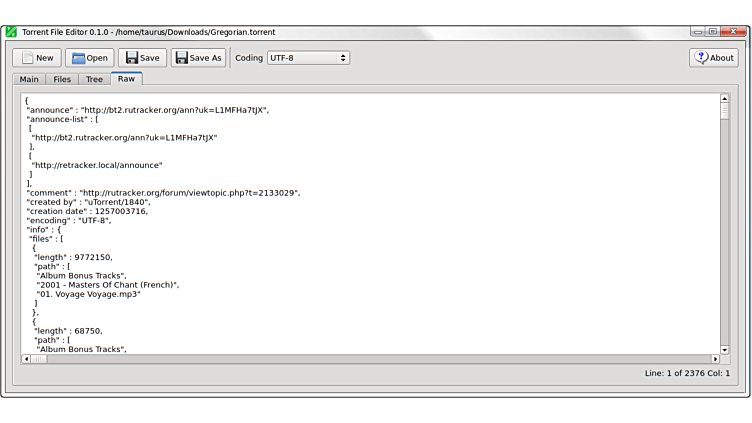The height and width of the screenshot is (423, 752).
Task: Open a torrent file with Open button
Action: (89, 58)
